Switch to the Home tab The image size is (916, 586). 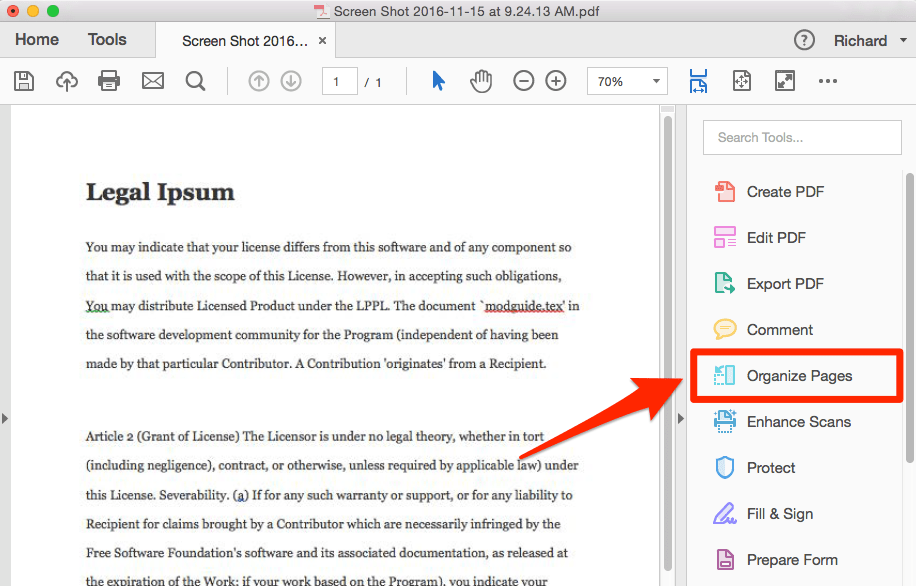[x=37, y=40]
